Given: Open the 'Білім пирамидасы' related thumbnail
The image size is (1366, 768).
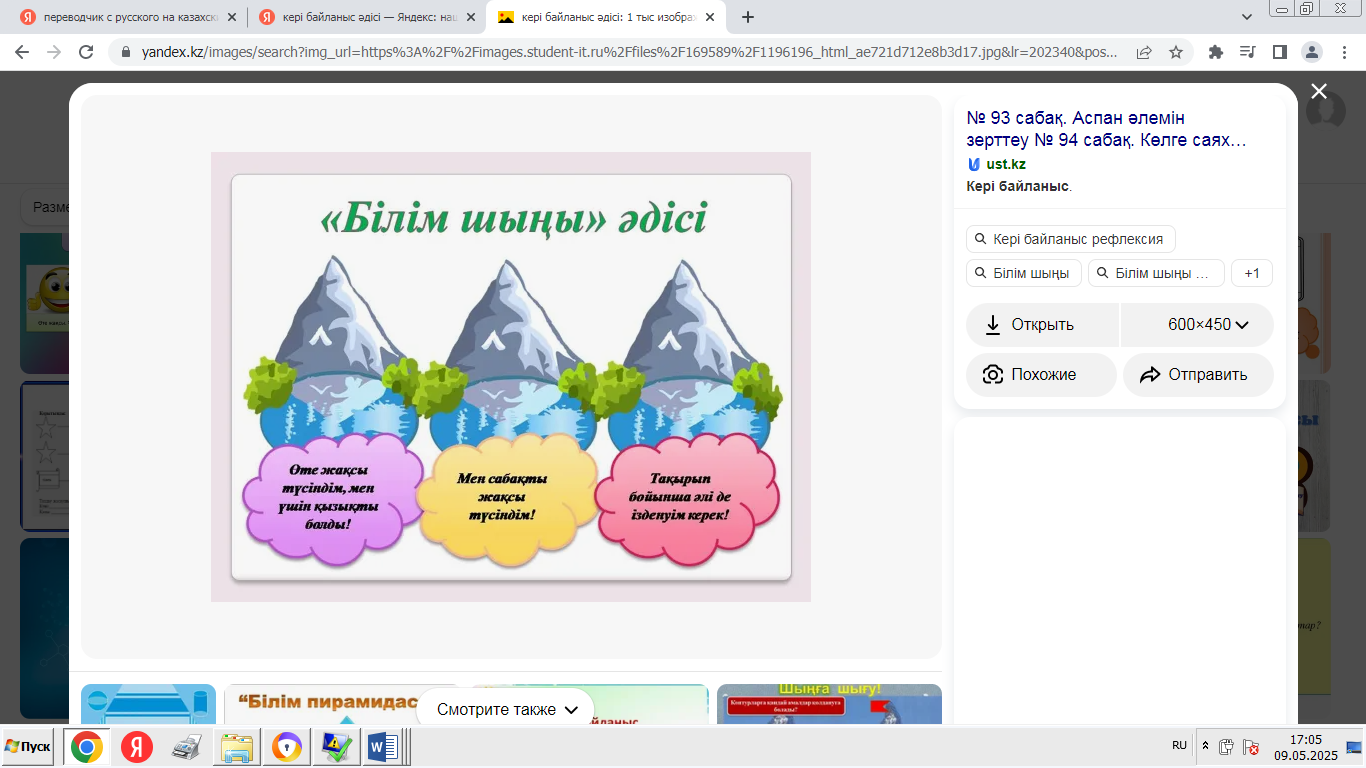Looking at the screenshot, I should 340,704.
